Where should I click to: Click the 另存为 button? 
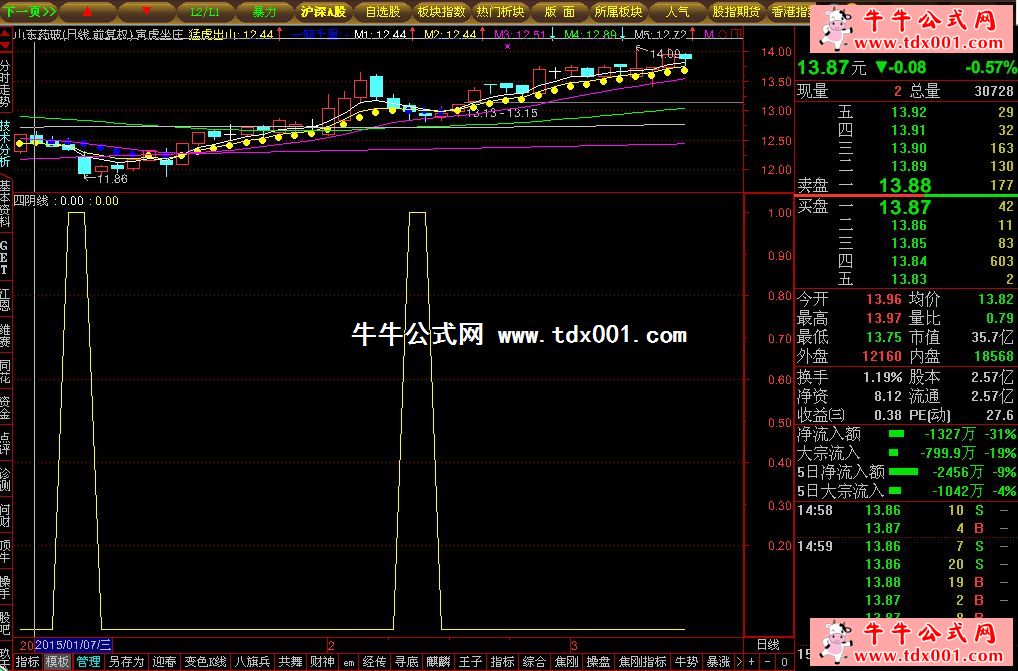(x=126, y=661)
